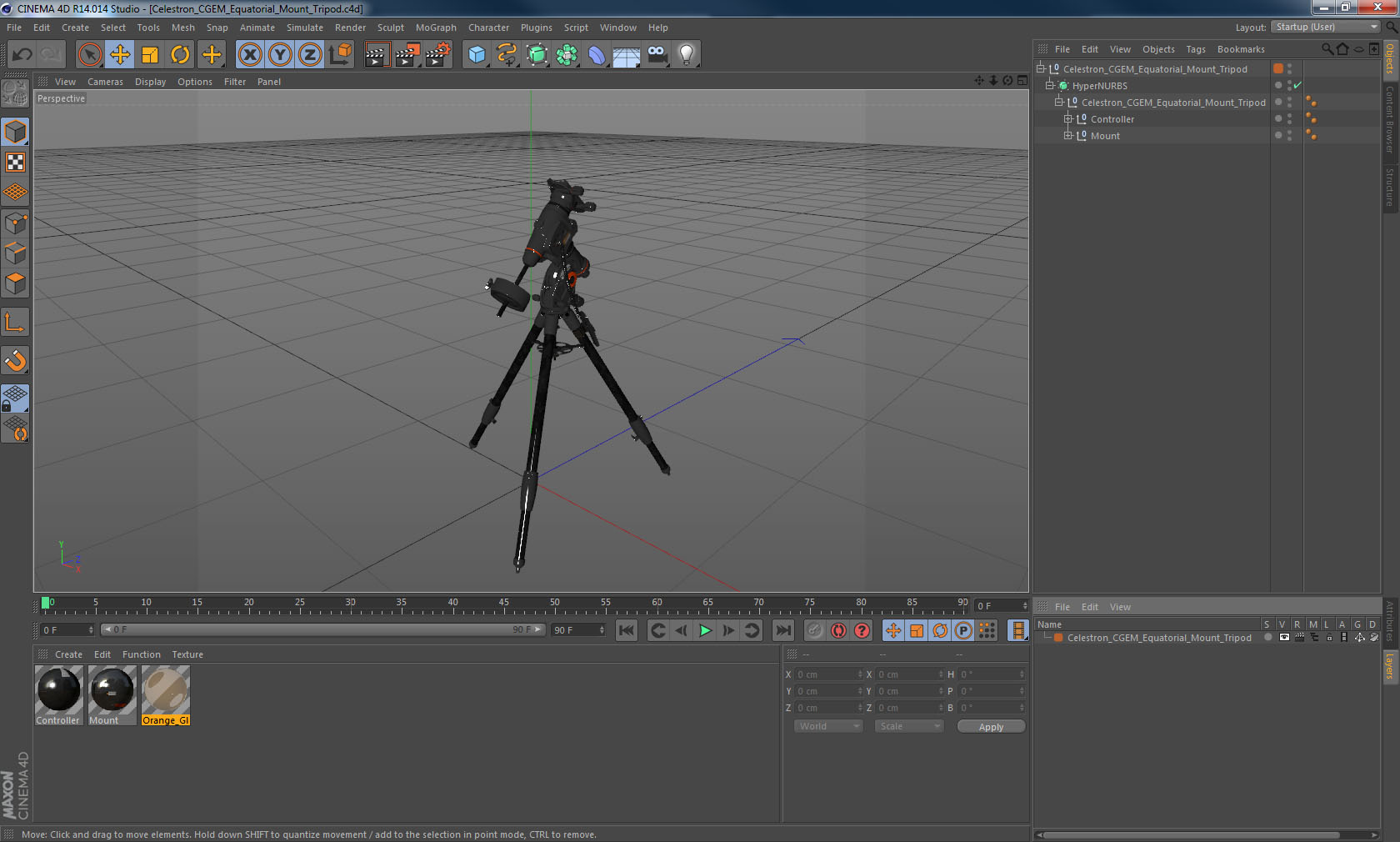The width and height of the screenshot is (1400, 842).
Task: Open viewport Cameras menu
Action: [105, 82]
